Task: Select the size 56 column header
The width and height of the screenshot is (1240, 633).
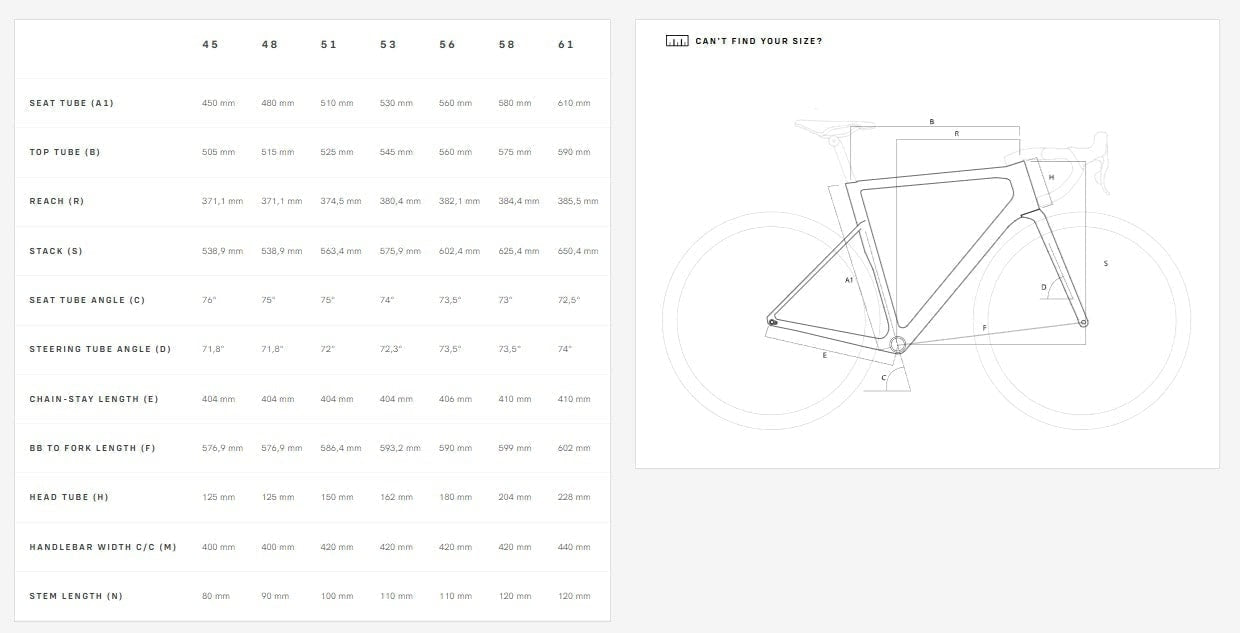Action: [447, 45]
